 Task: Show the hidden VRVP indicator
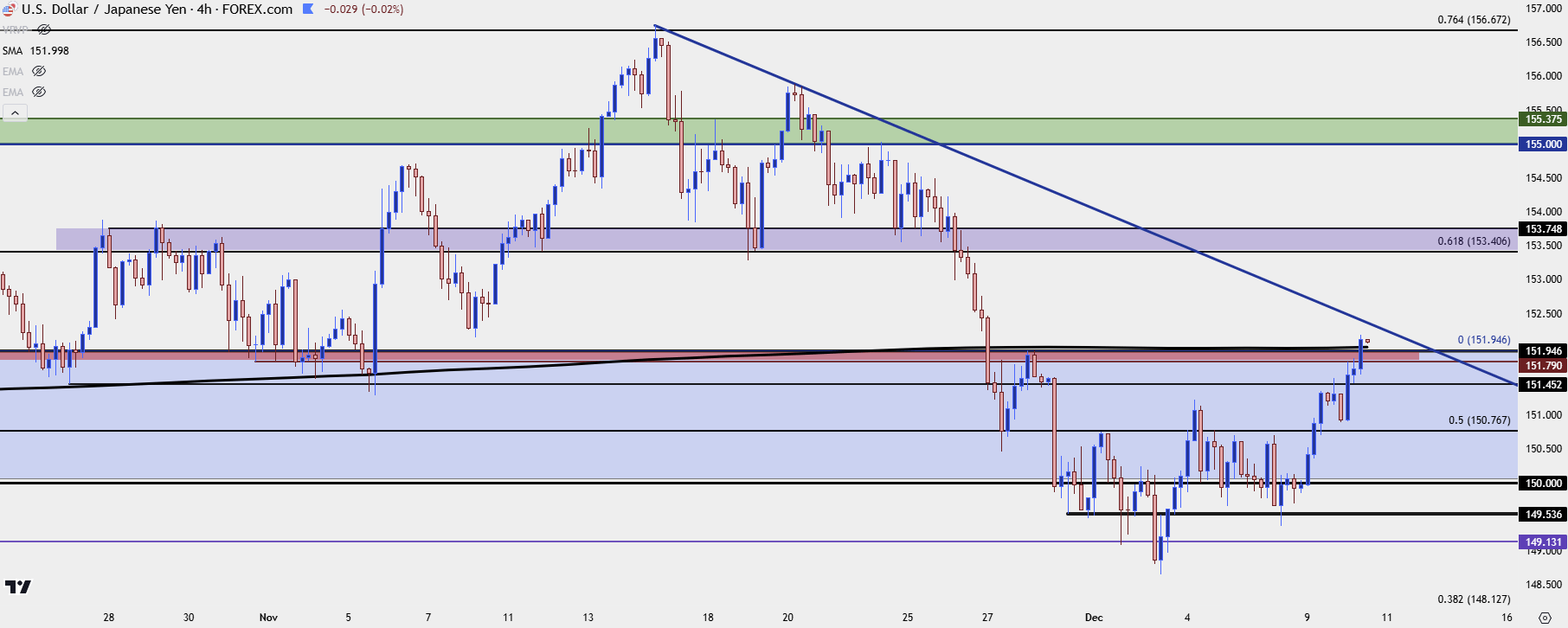tap(44, 29)
